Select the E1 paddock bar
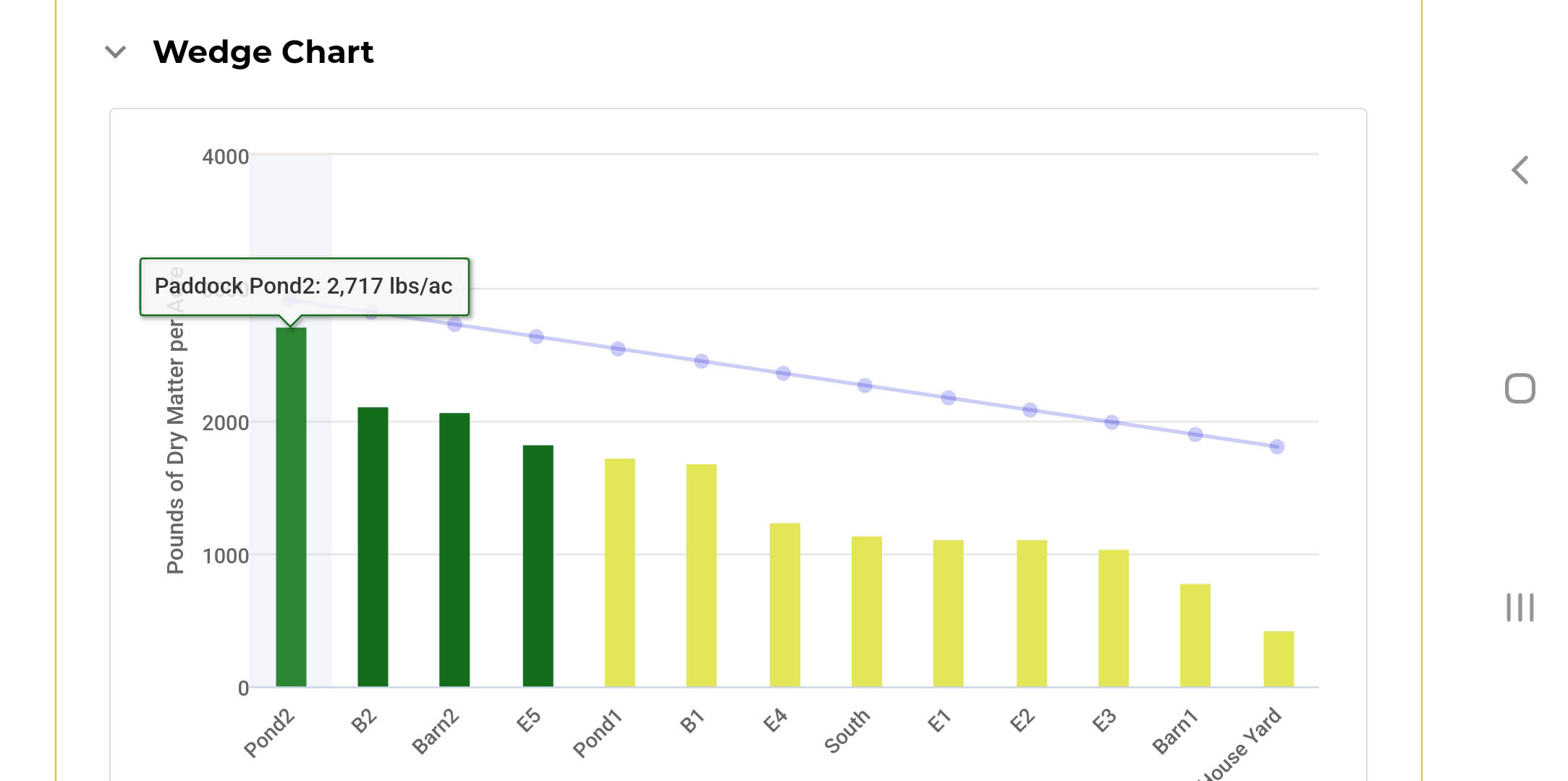 click(x=948, y=613)
